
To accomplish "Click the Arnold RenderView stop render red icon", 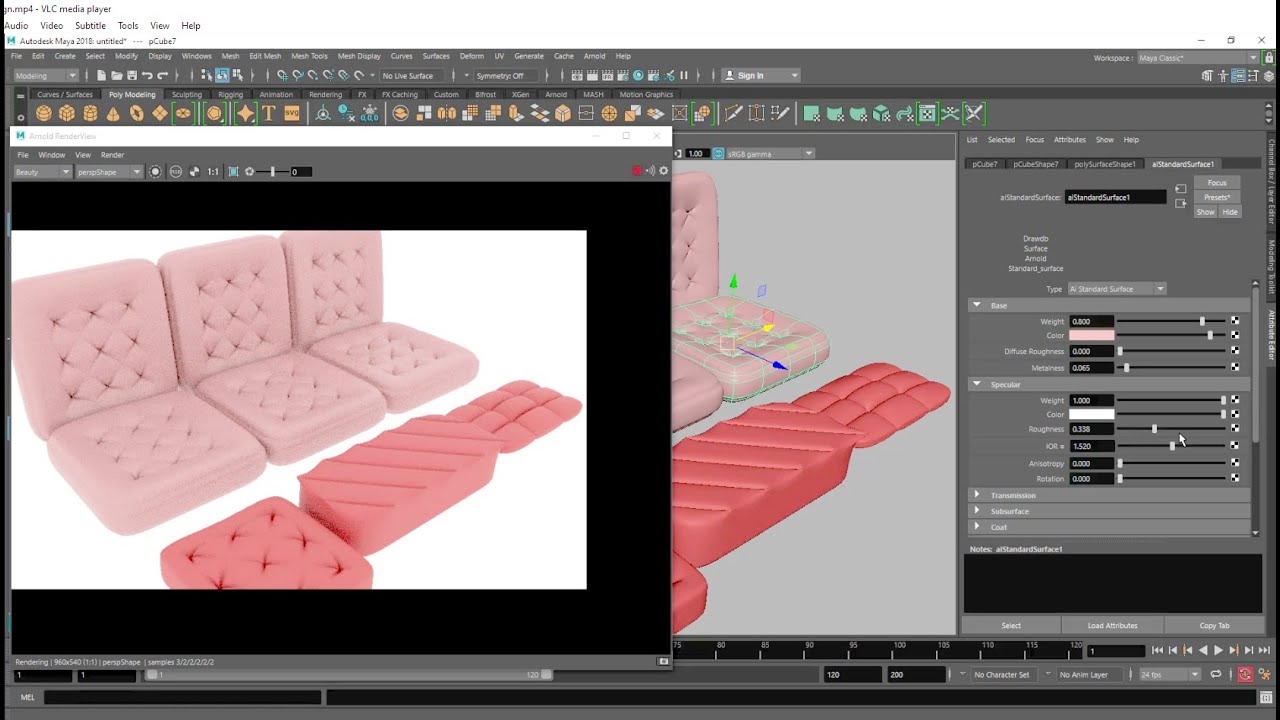I will (x=636, y=171).
